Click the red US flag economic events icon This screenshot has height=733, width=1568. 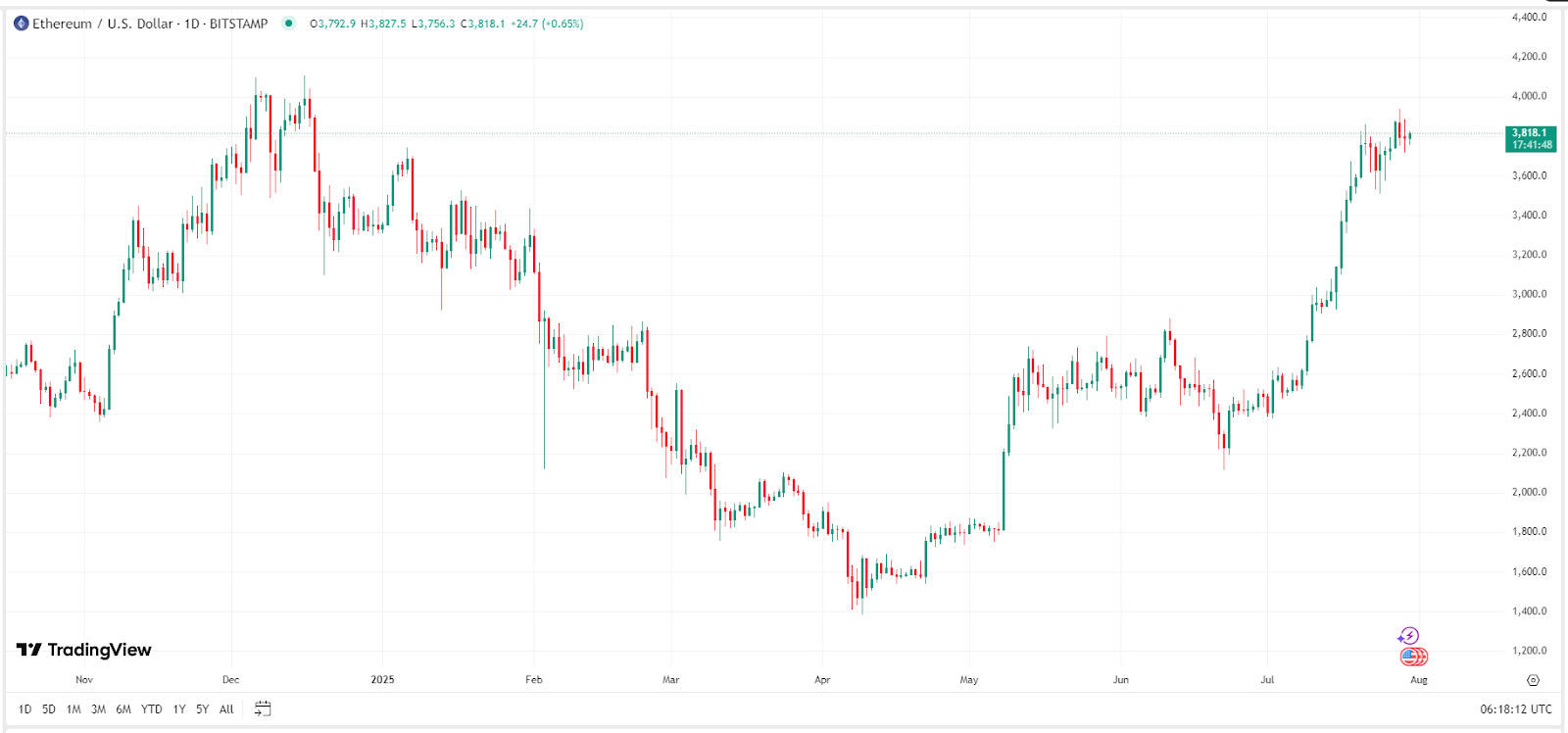[x=1412, y=655]
